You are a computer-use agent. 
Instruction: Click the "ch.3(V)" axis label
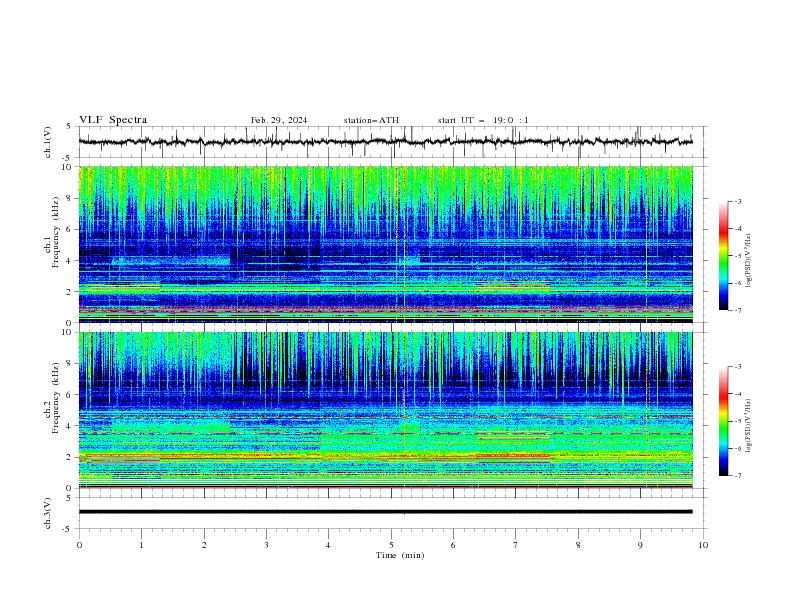pyautogui.click(x=48, y=513)
